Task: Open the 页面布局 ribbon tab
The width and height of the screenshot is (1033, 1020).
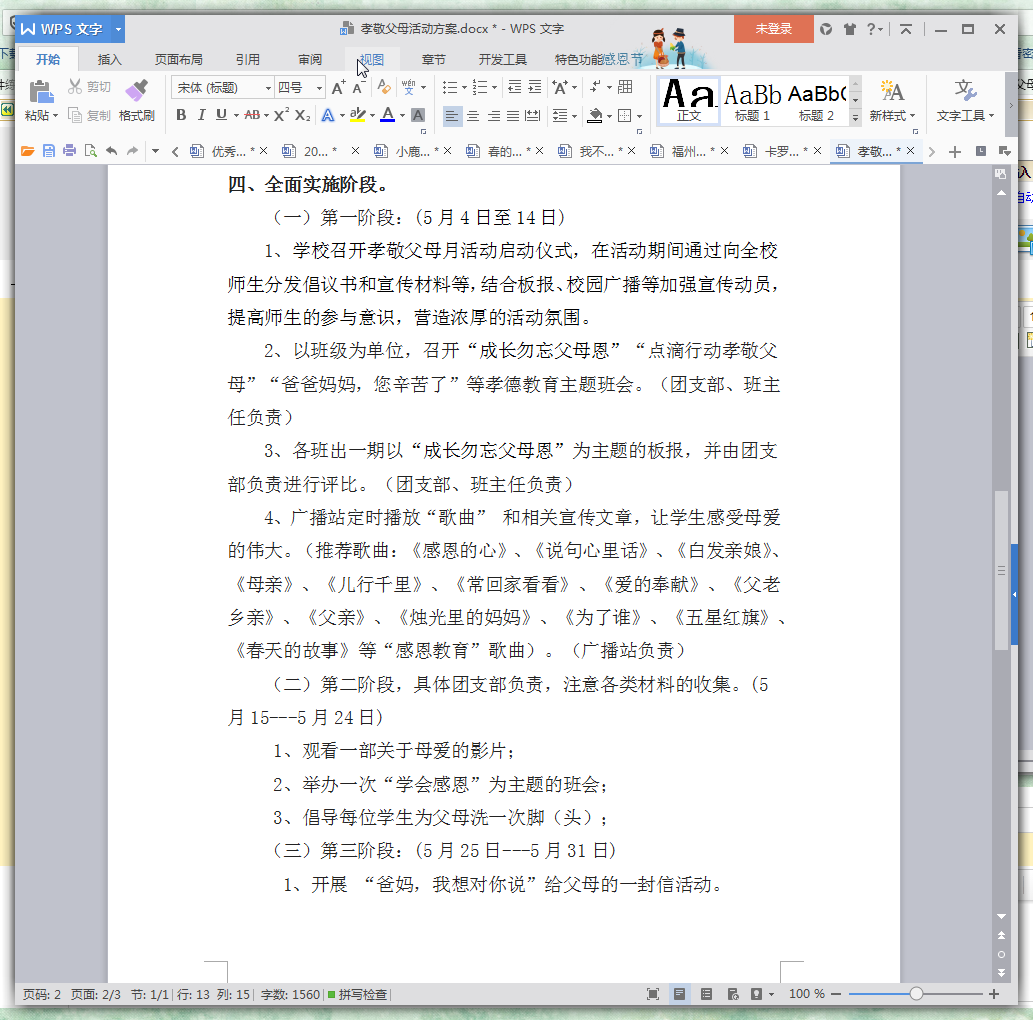Action: click(179, 59)
